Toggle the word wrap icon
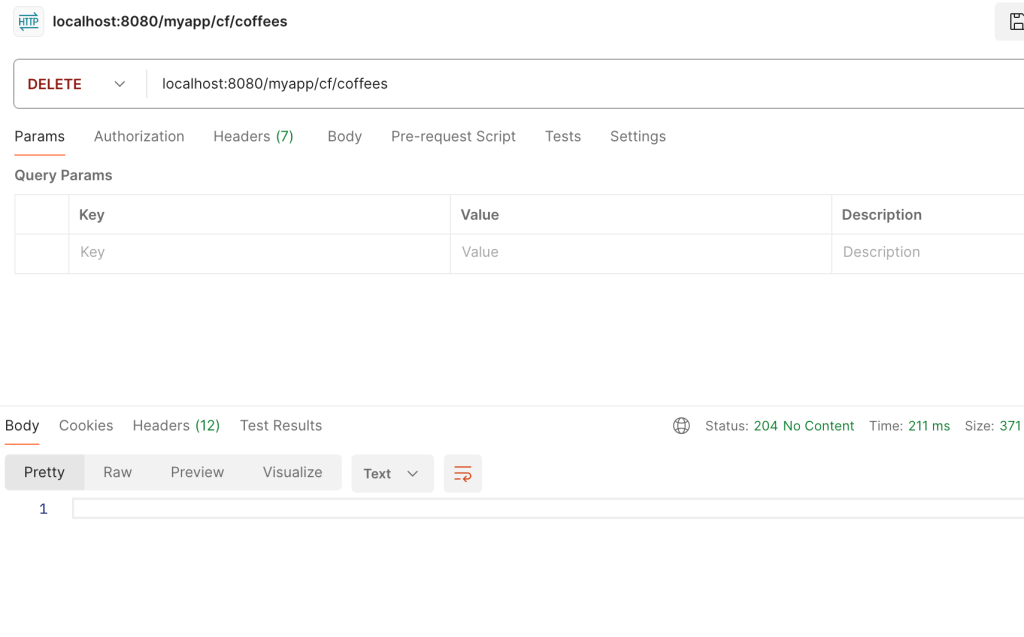The height and width of the screenshot is (637, 1024). (x=463, y=474)
